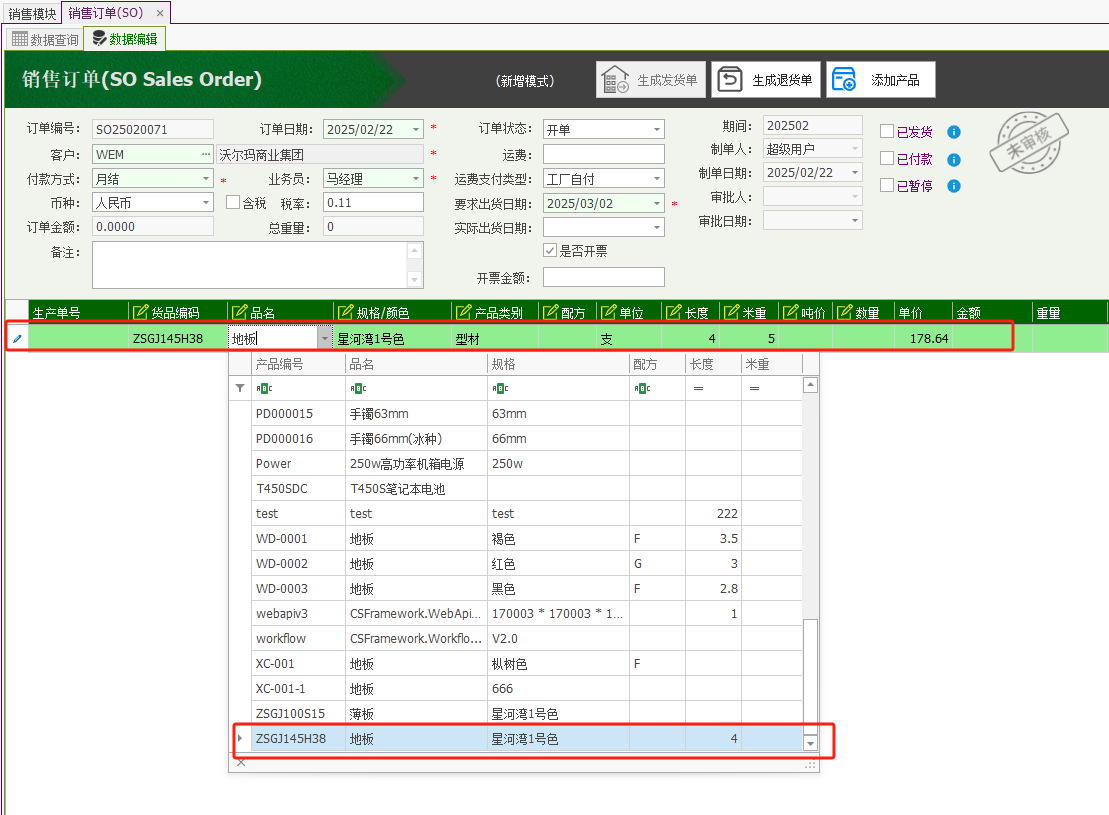Click lookup list scrollbar down arrow

811,742
